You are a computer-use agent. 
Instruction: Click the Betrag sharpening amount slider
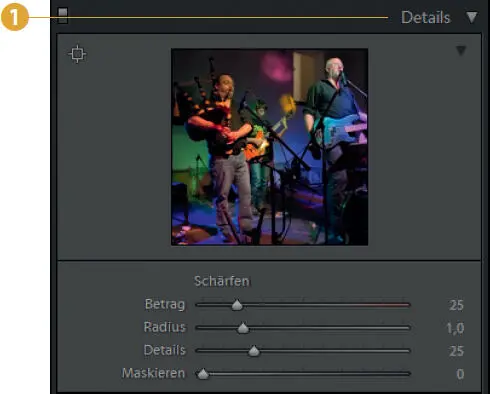coord(303,305)
